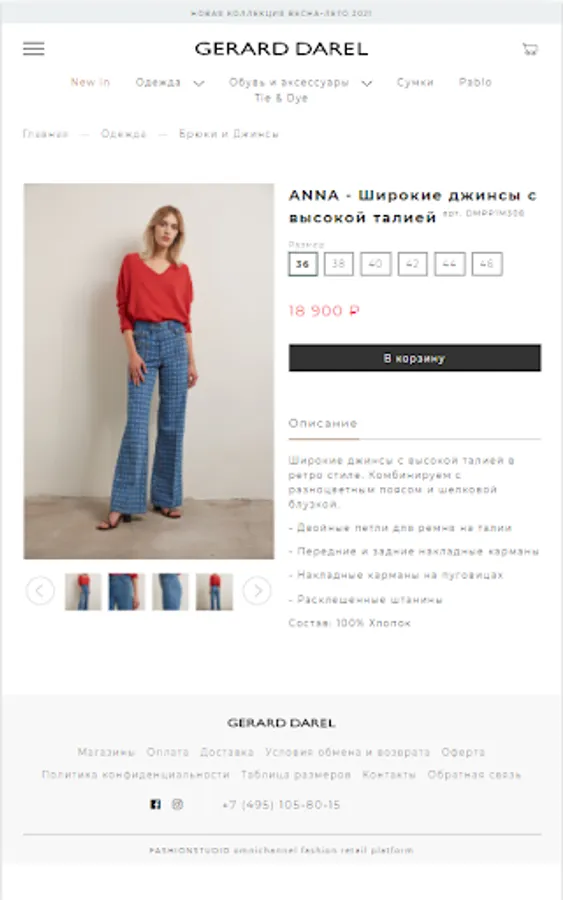Visit the Facebook page
This screenshot has height=900, width=563.
155,804
